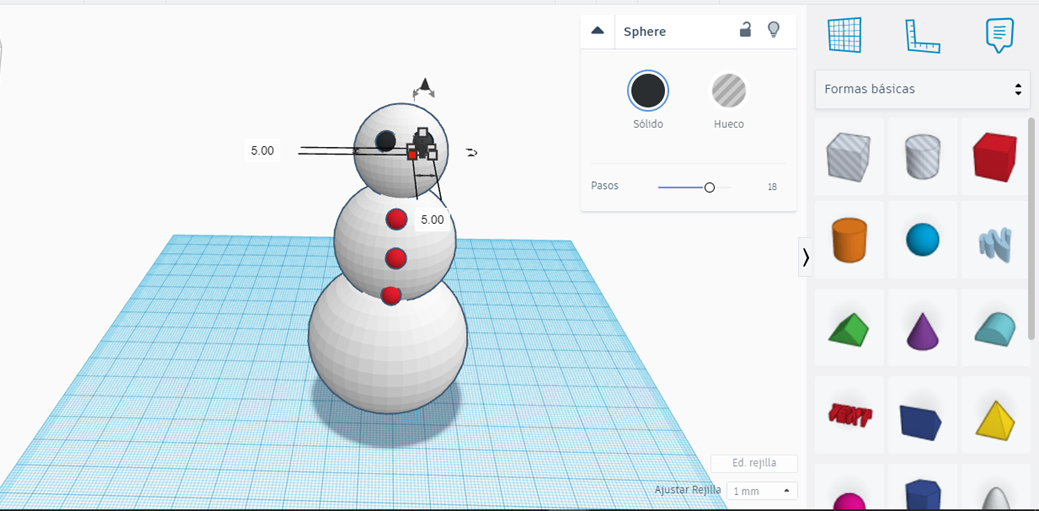Click the black cone height handle
This screenshot has width=1039, height=511.
[425, 85]
